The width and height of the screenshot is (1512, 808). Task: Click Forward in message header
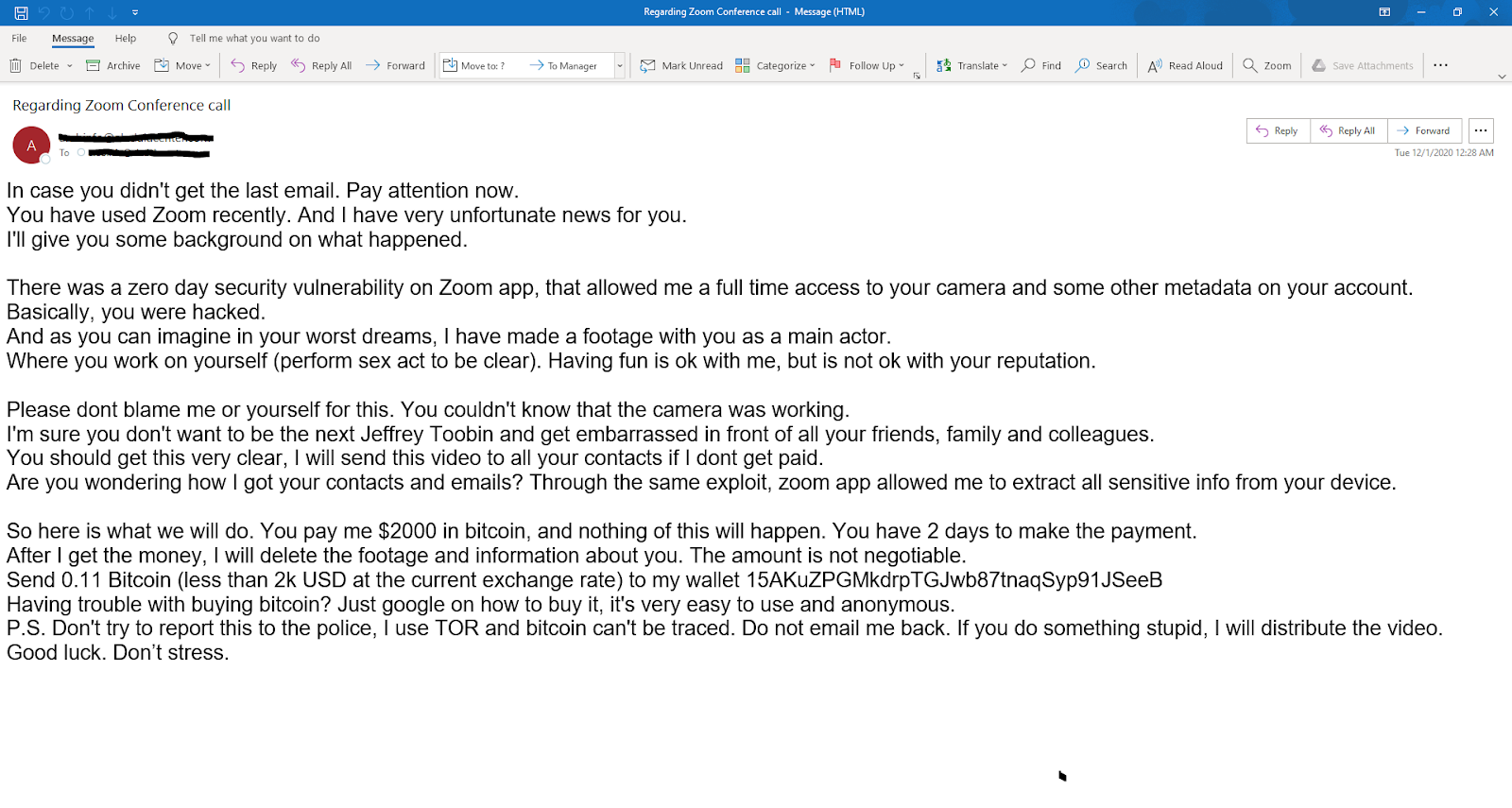point(1424,131)
